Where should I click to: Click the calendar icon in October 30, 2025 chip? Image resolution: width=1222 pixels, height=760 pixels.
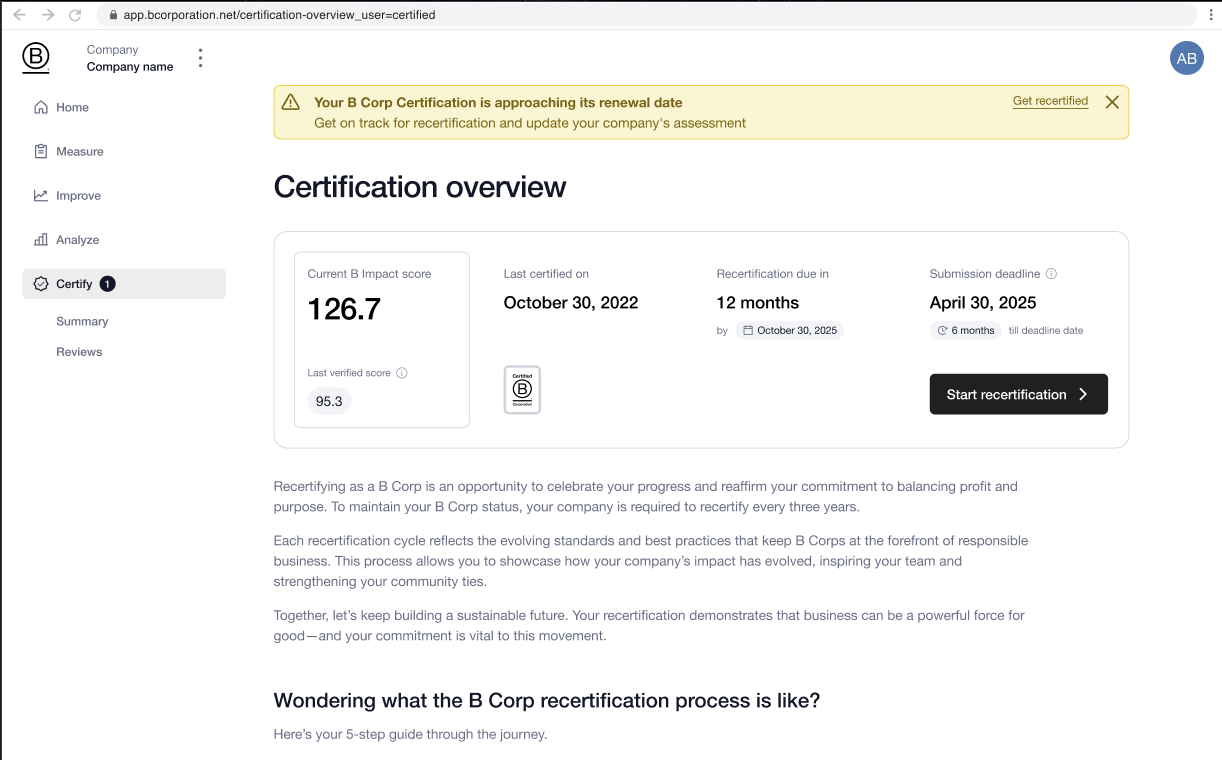[x=748, y=331]
